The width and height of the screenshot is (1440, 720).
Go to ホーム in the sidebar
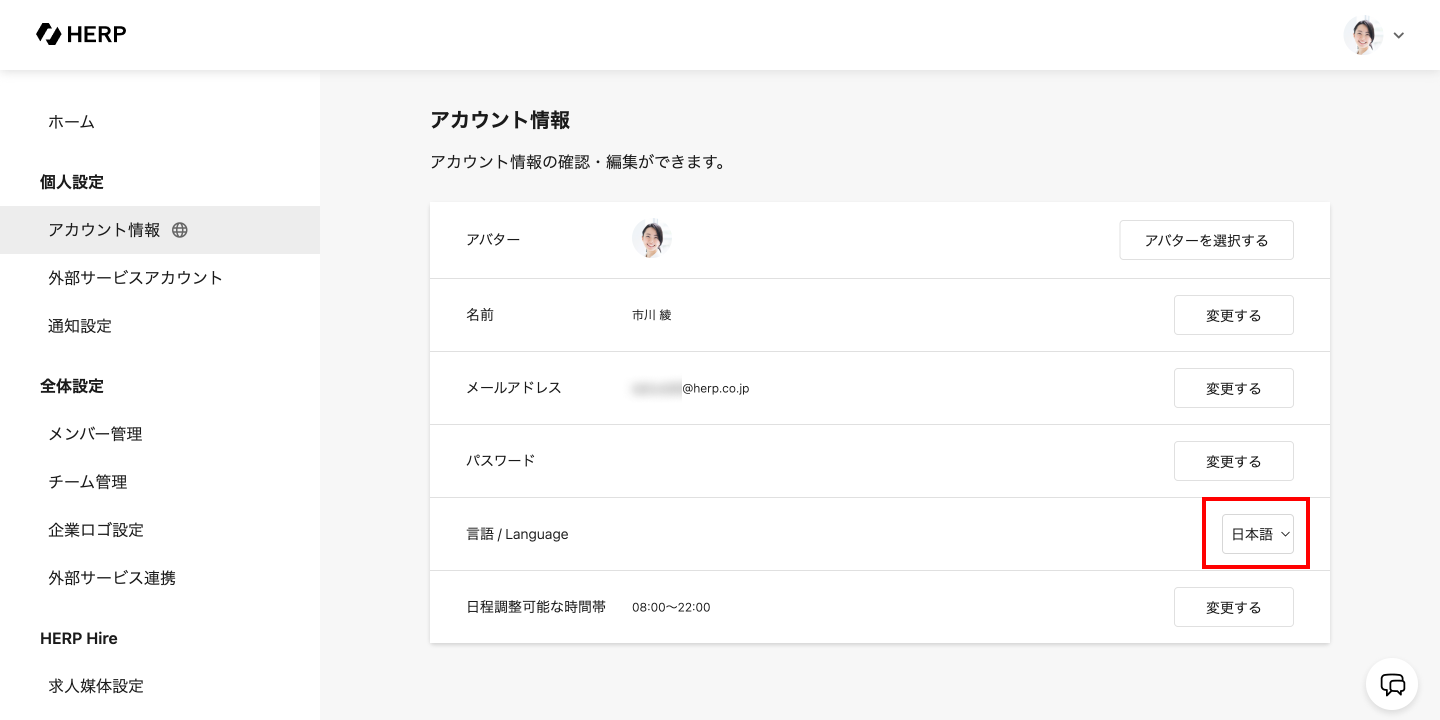(72, 122)
